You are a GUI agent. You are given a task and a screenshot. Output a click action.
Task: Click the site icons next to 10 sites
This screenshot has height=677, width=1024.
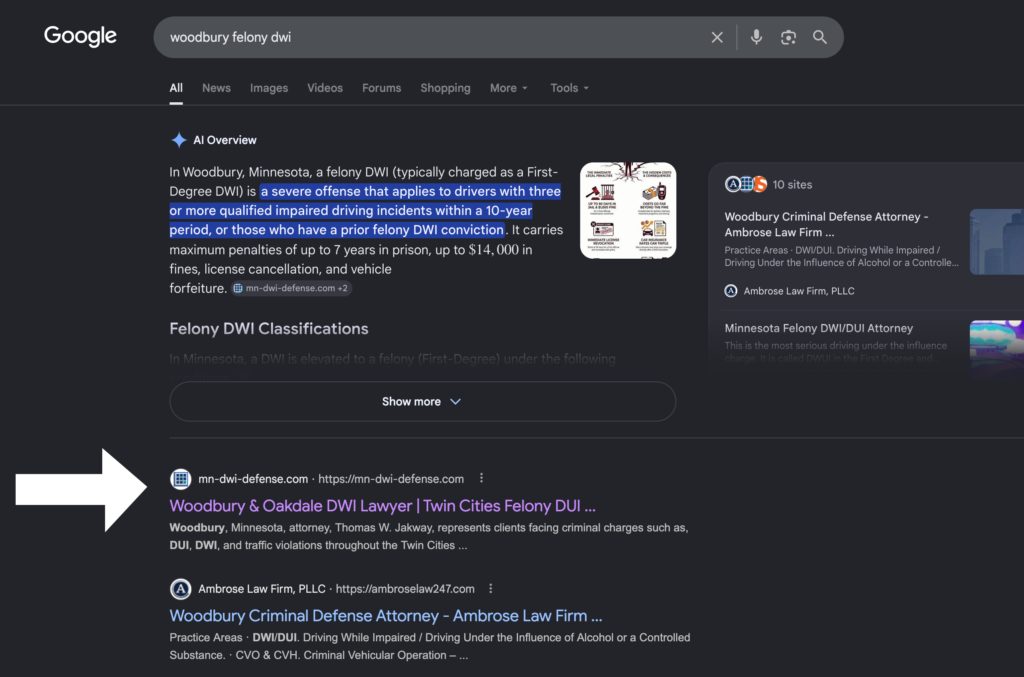746,185
